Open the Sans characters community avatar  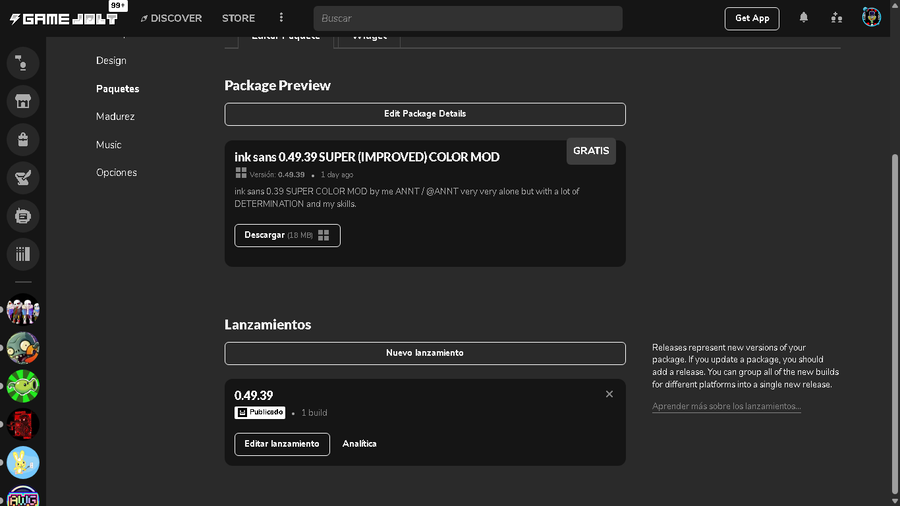pos(23,310)
